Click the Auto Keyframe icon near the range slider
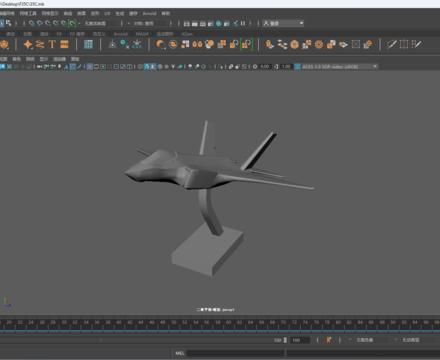440x360 pixels. (329, 340)
